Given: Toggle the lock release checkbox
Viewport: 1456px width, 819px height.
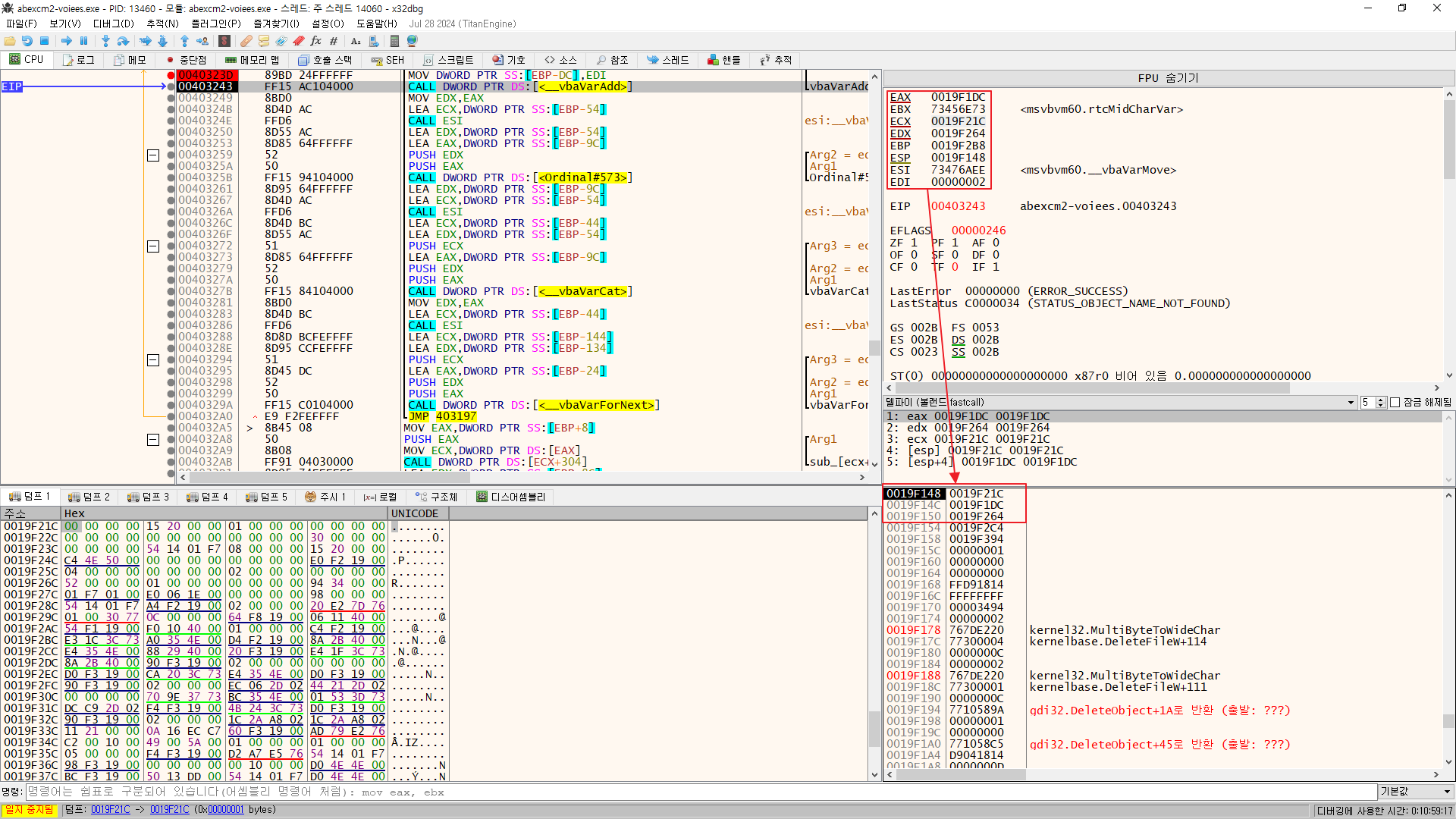Looking at the screenshot, I should point(1395,403).
